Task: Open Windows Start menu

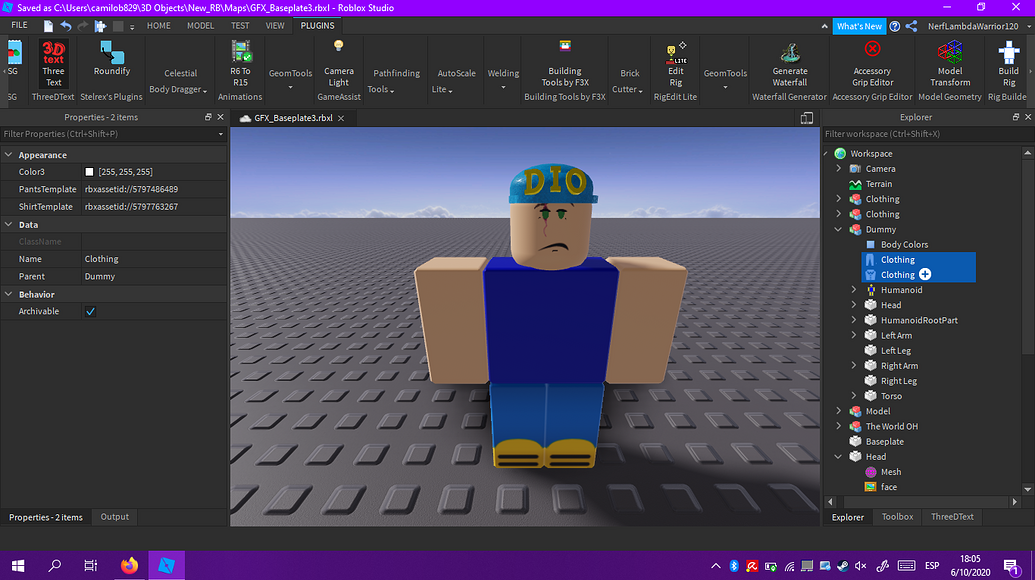Action: point(18,565)
